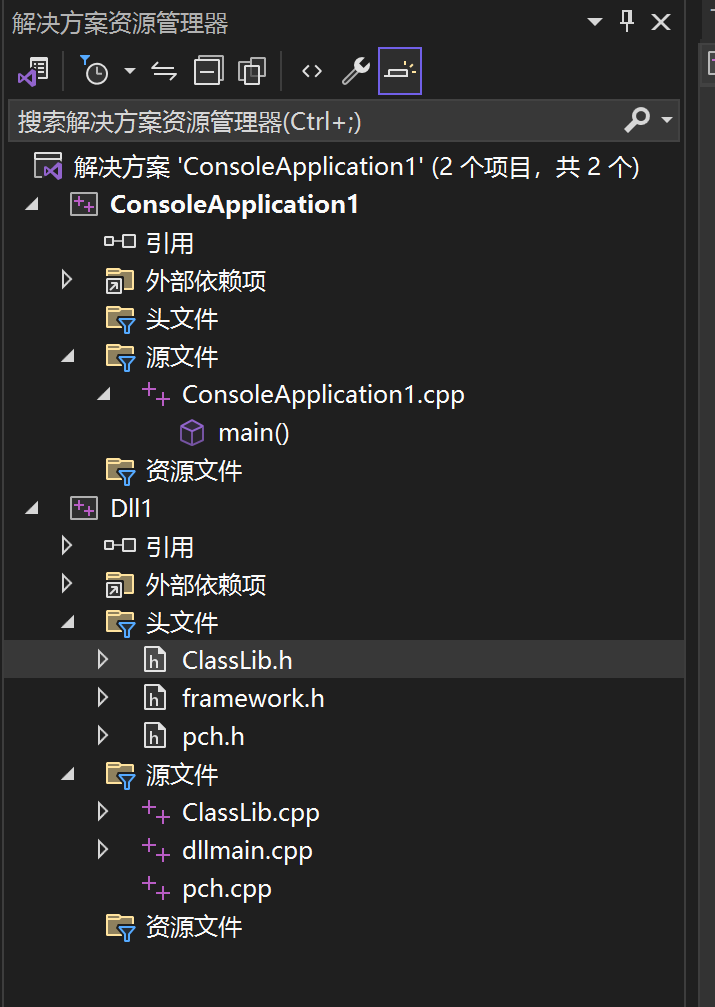Screen dimensions: 715x1007
Task: Collapse All nodes toolbar icon
Action: (x=208, y=71)
